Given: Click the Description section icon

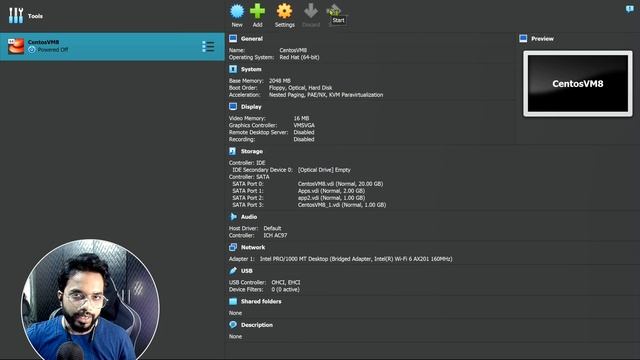Looking at the screenshot, I should [233, 324].
